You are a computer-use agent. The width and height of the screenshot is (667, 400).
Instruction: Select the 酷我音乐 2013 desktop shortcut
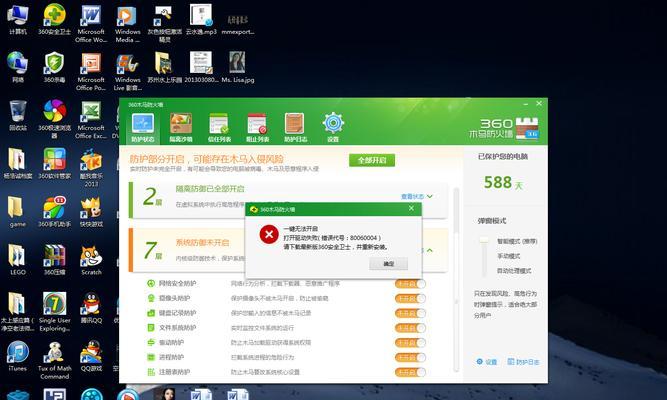click(91, 168)
